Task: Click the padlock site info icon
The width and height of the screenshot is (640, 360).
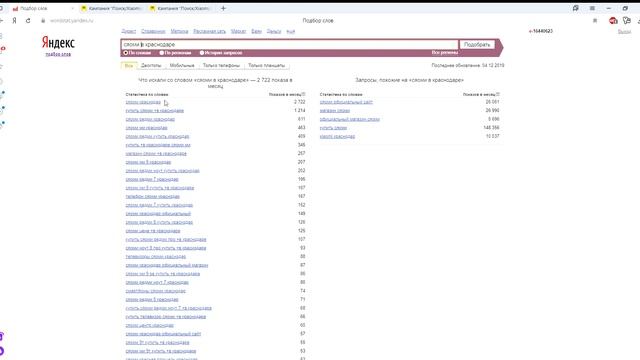Action: click(x=43, y=20)
